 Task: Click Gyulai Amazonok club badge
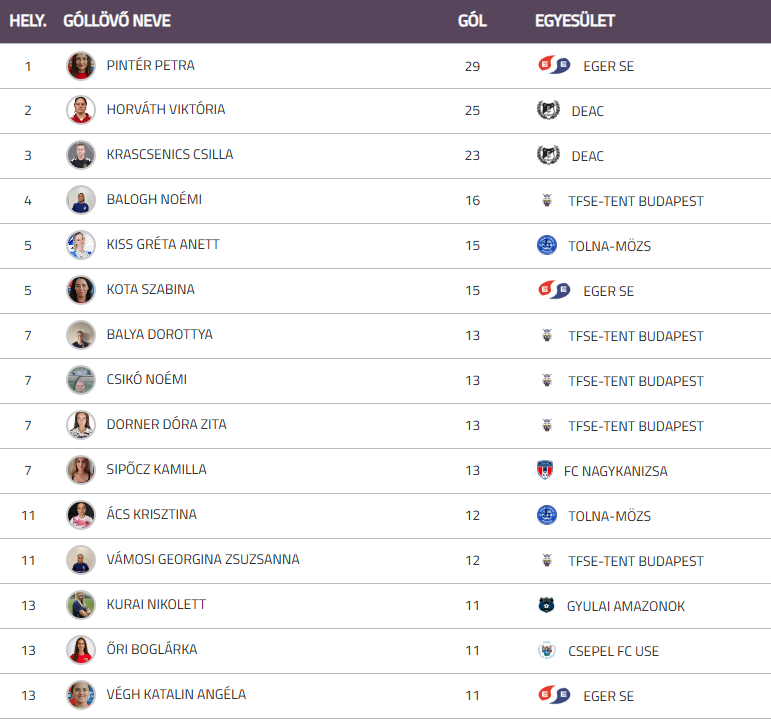(x=546, y=605)
